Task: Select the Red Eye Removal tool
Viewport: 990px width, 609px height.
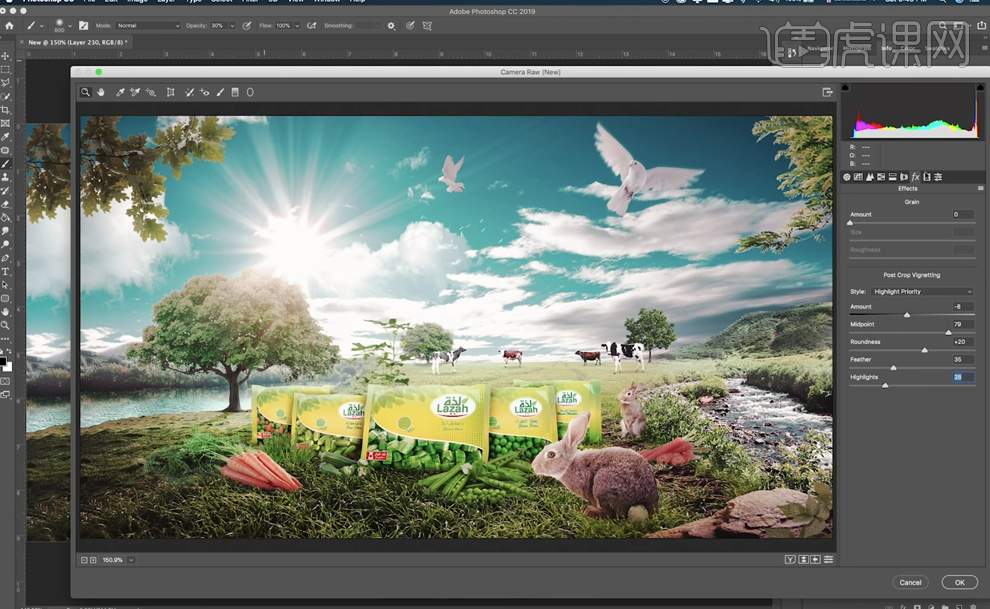Action: coord(205,92)
